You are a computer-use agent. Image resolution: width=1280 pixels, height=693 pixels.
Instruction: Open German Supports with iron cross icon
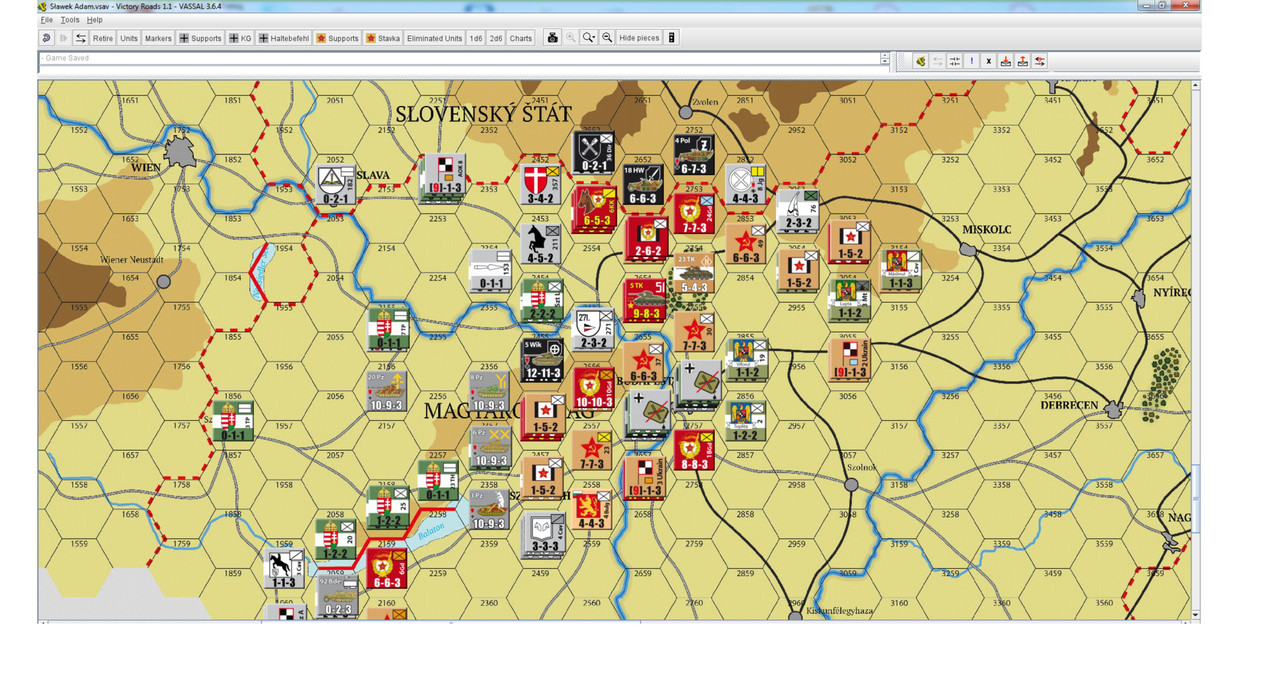coord(200,38)
